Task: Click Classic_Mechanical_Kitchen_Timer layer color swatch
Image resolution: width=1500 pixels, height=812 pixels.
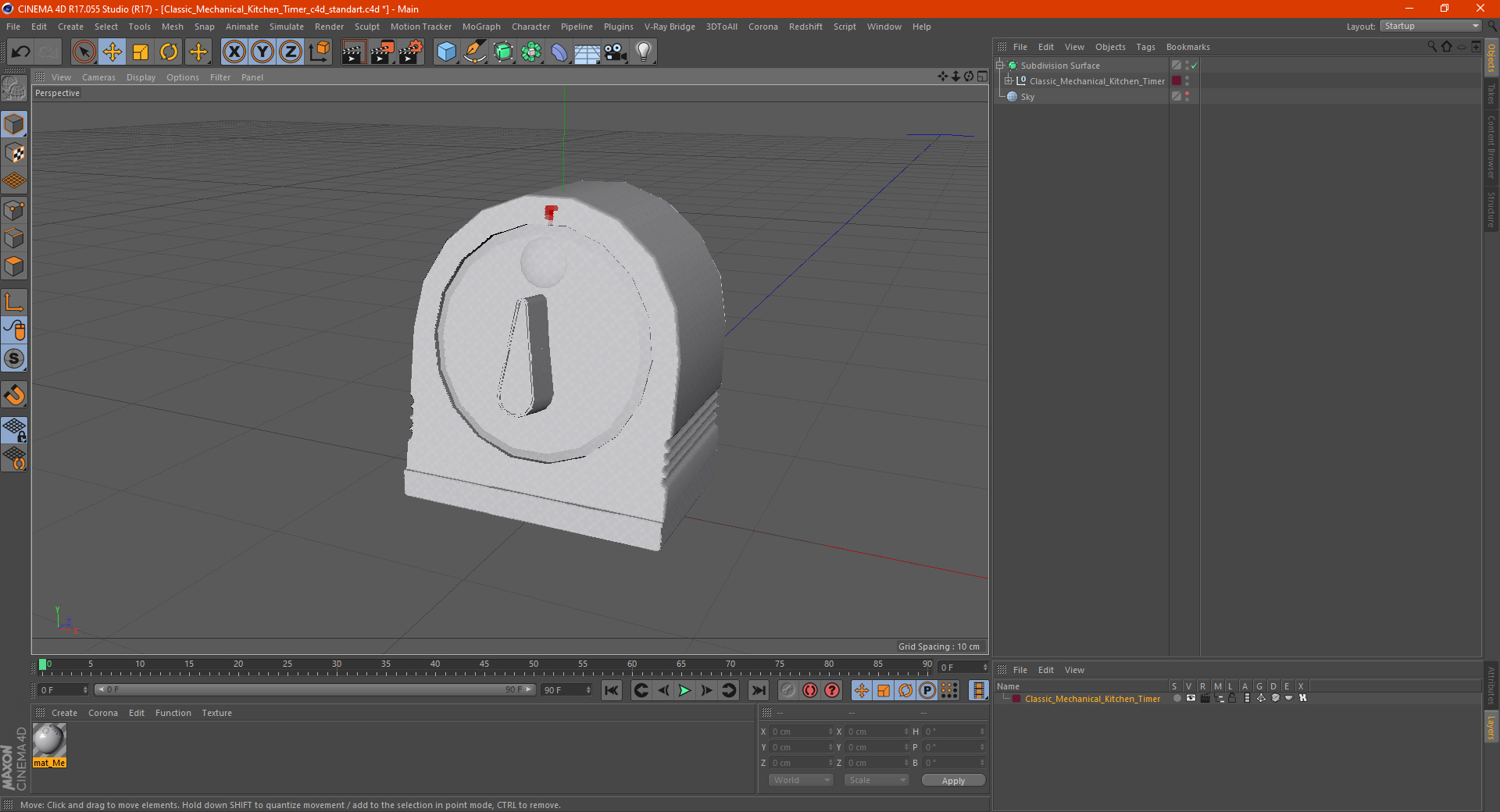Action: 1177,80
